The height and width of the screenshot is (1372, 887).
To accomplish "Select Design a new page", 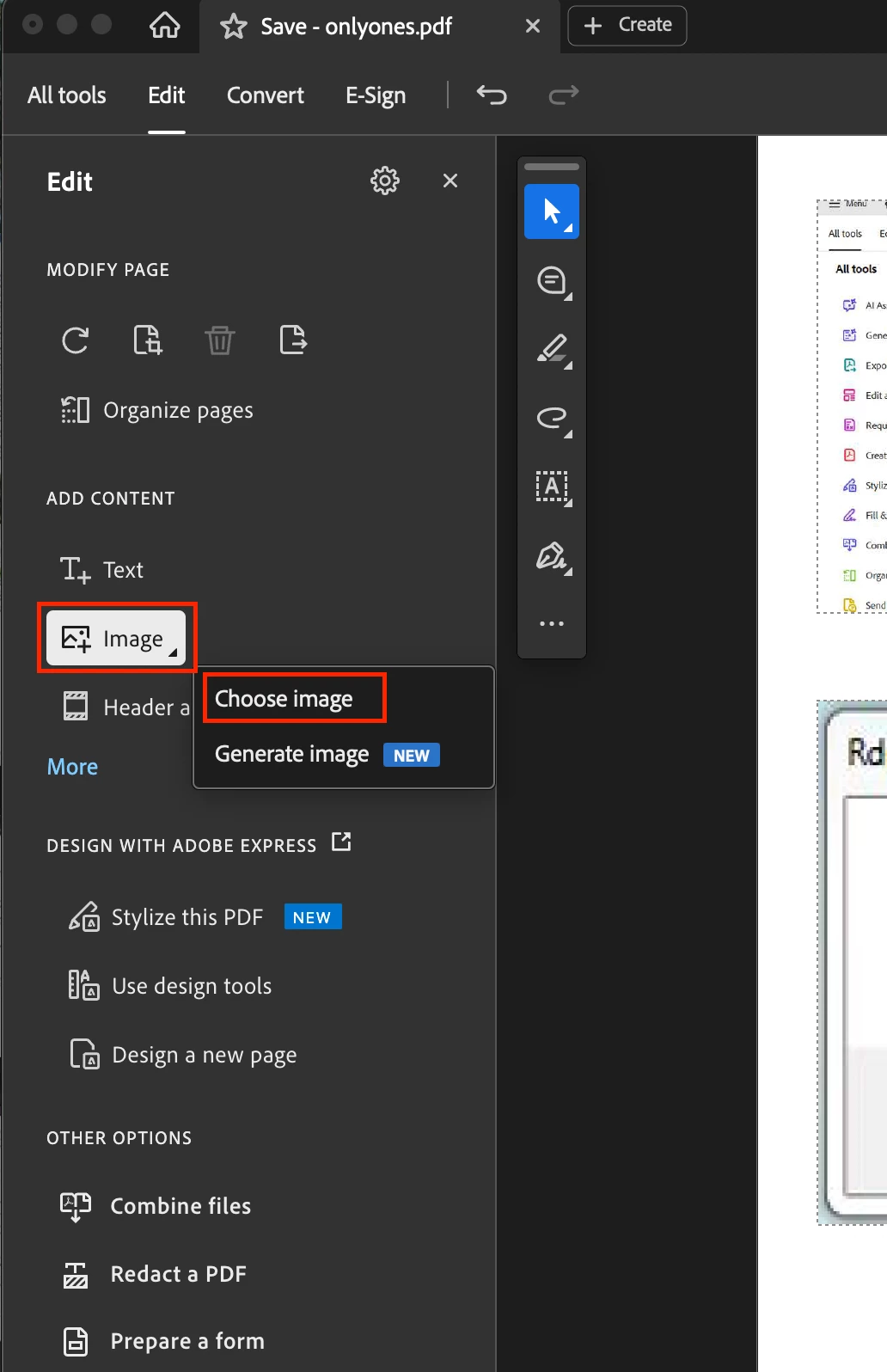I will tap(183, 1055).
